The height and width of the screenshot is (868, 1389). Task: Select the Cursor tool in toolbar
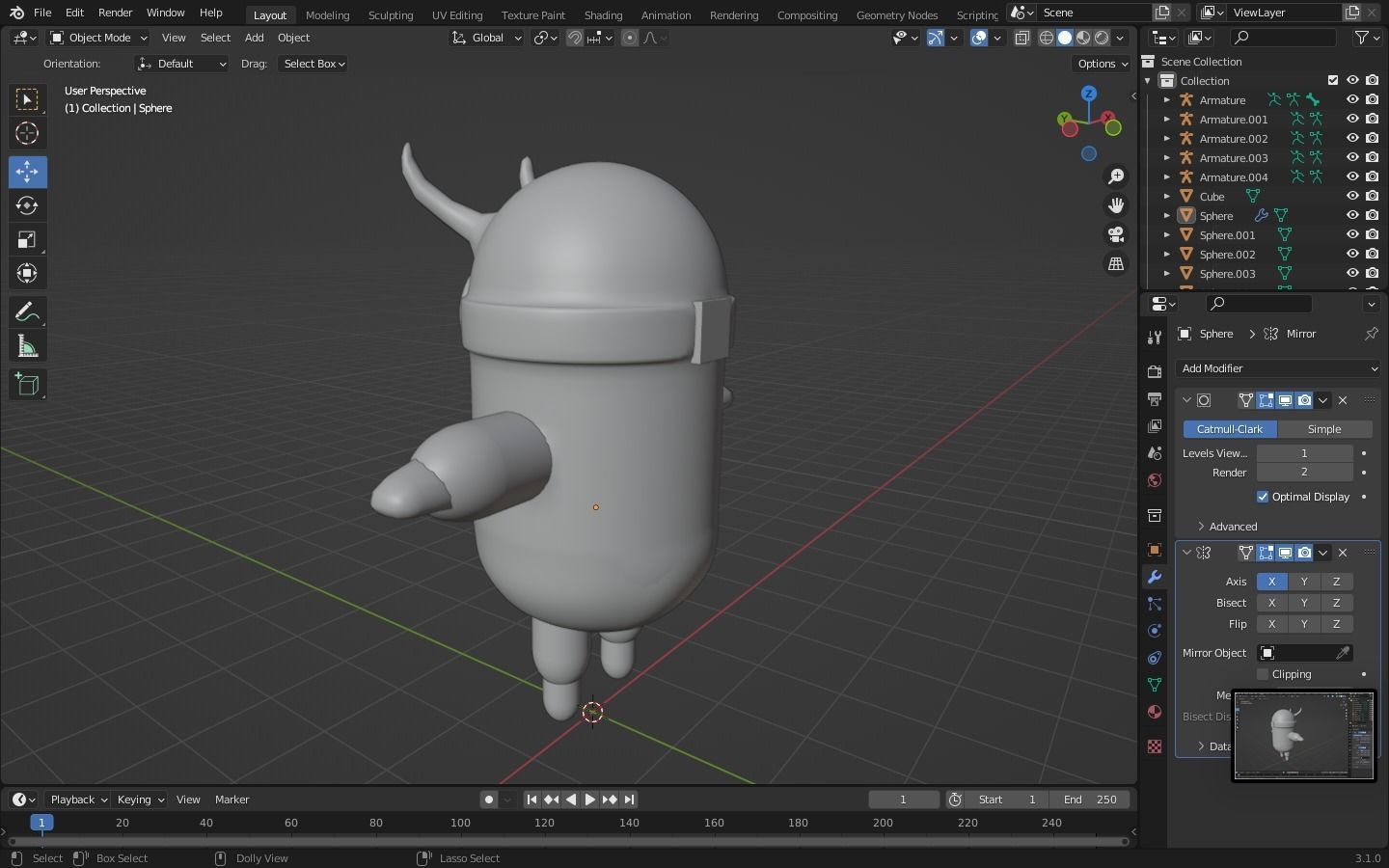point(27,133)
